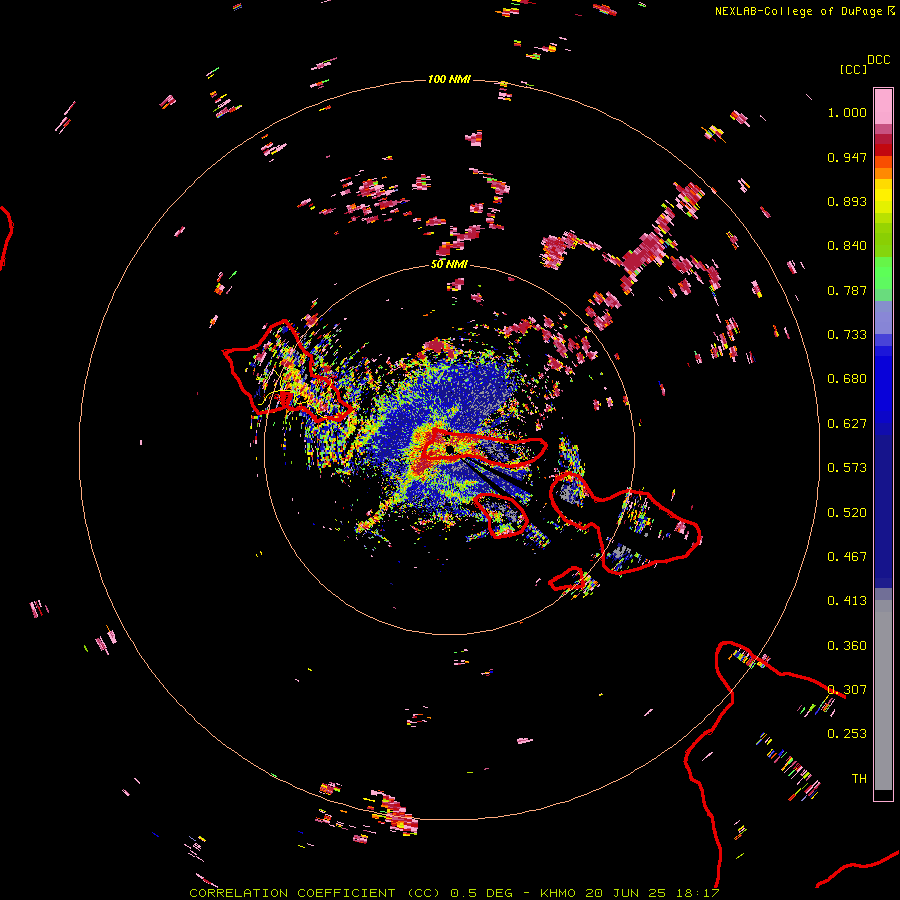Click the 0.360 scale value
Screen dimensions: 900x900
(x=847, y=646)
